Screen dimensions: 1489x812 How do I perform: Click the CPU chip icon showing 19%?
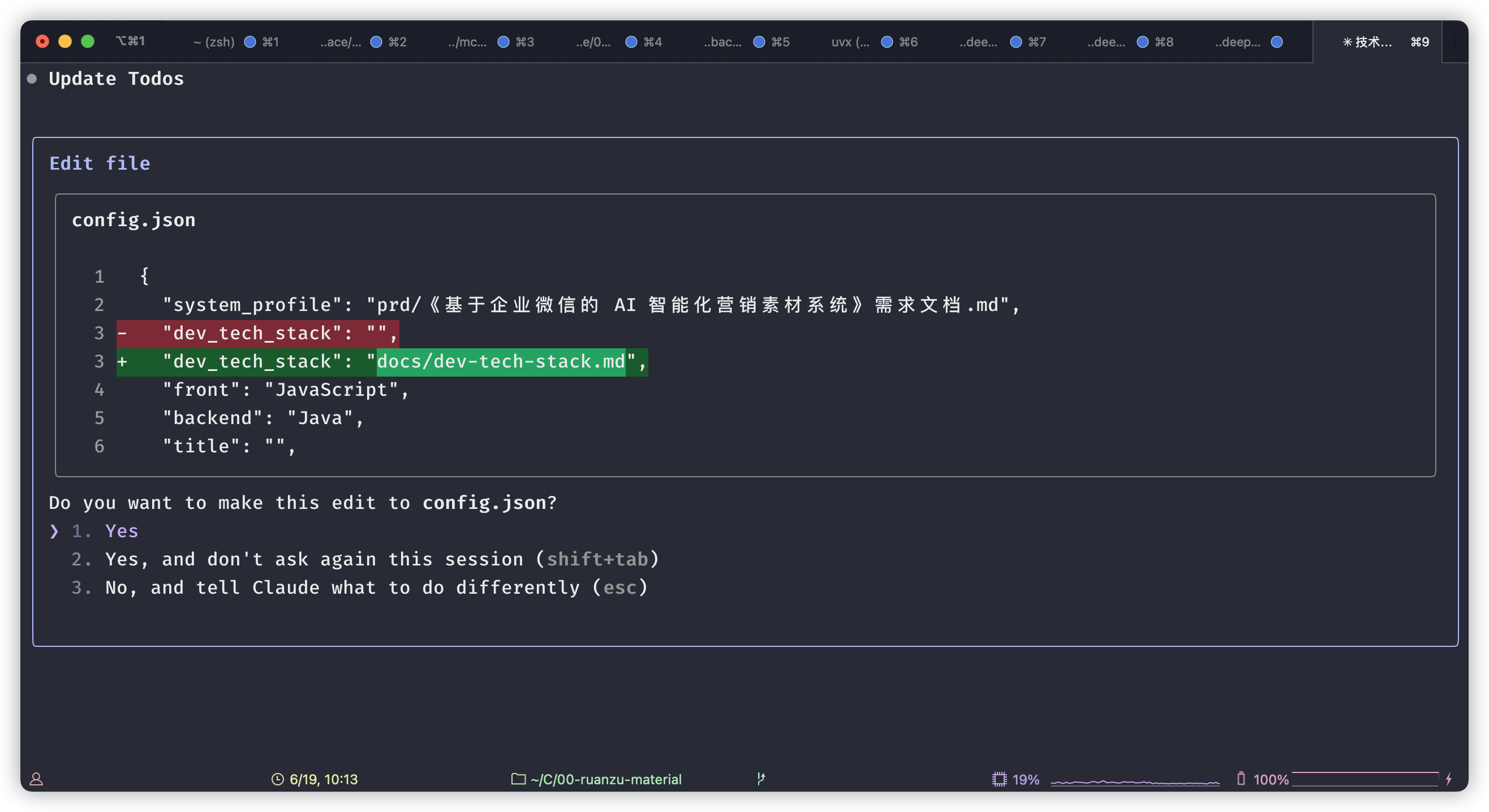tap(999, 779)
